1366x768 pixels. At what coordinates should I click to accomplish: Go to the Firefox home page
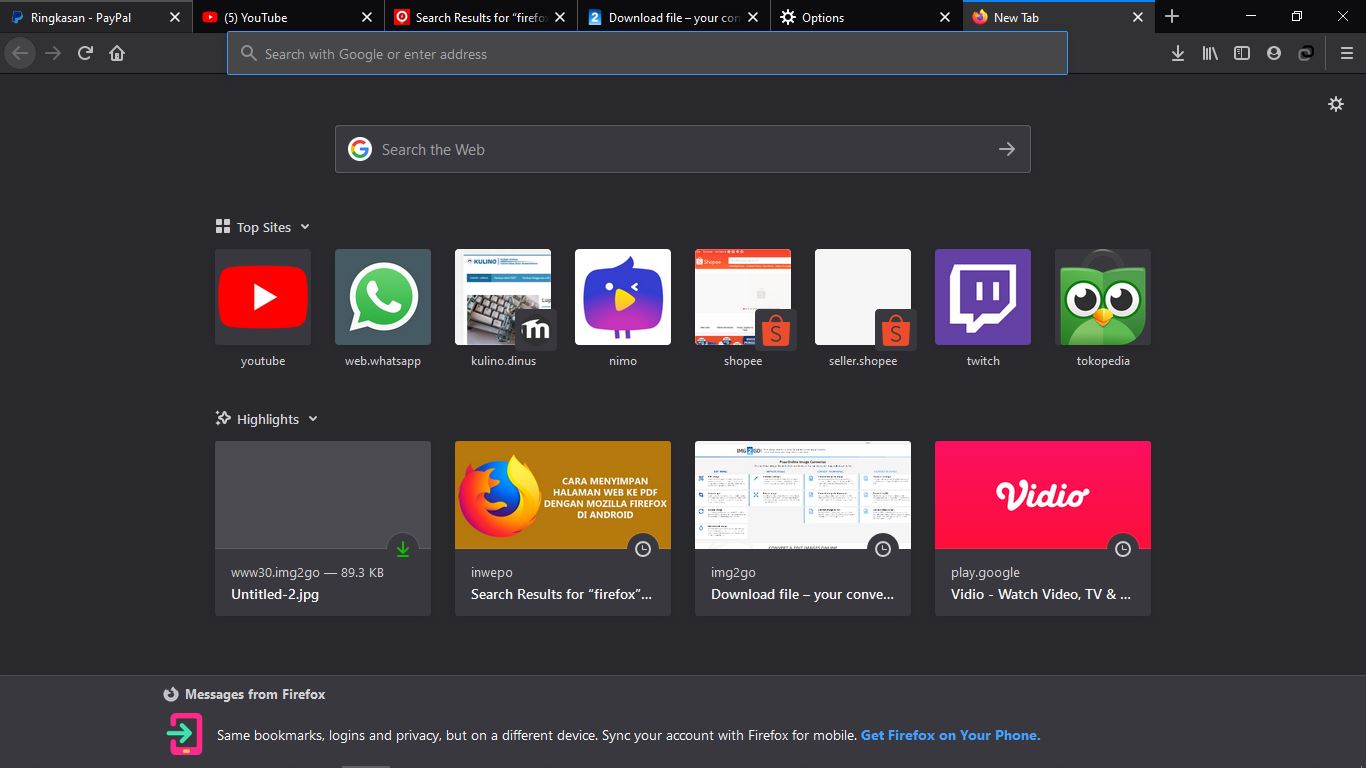click(117, 53)
